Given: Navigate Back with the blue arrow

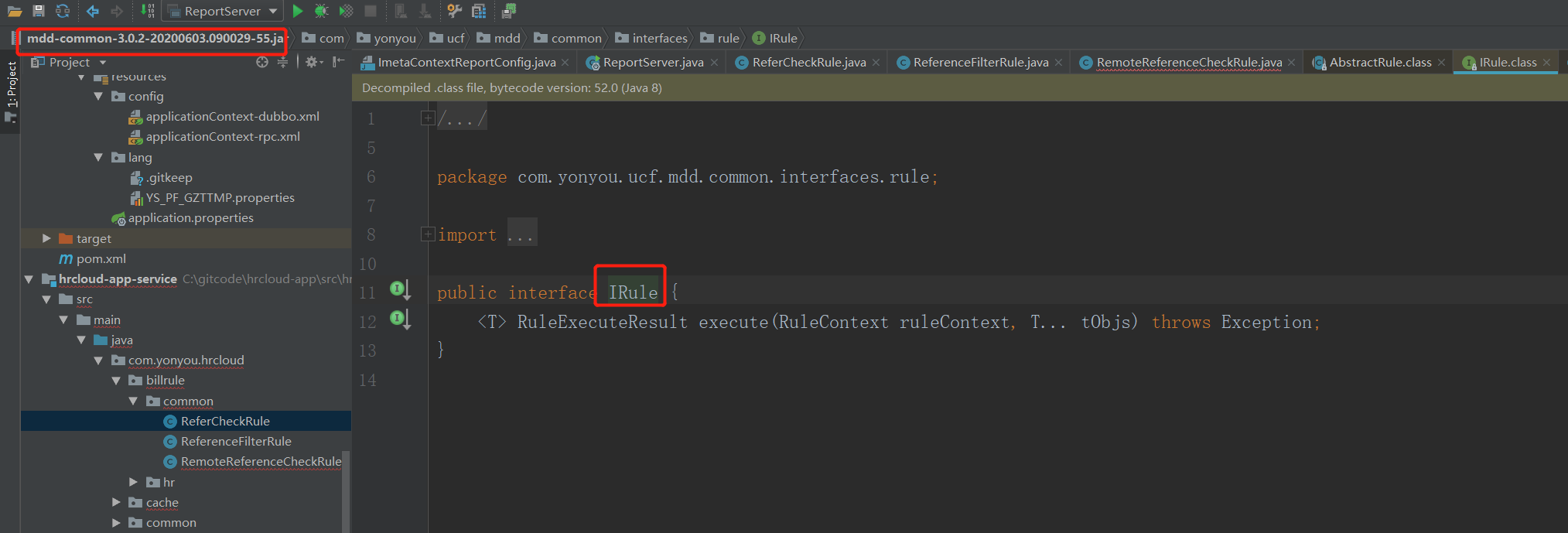Looking at the screenshot, I should [x=93, y=11].
